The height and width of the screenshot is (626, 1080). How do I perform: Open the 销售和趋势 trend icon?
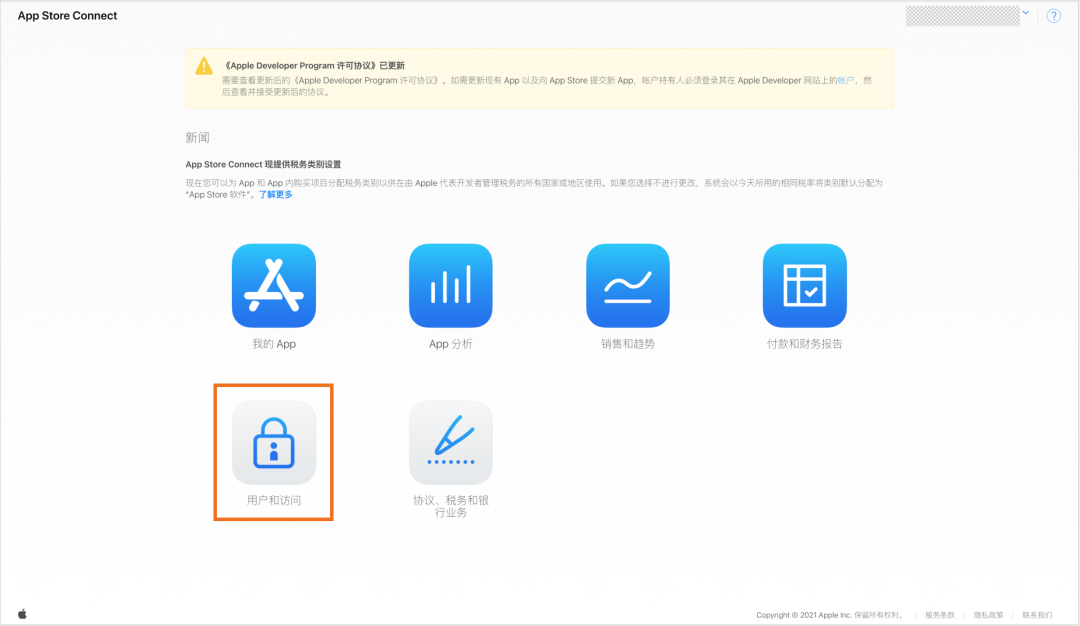coord(627,285)
